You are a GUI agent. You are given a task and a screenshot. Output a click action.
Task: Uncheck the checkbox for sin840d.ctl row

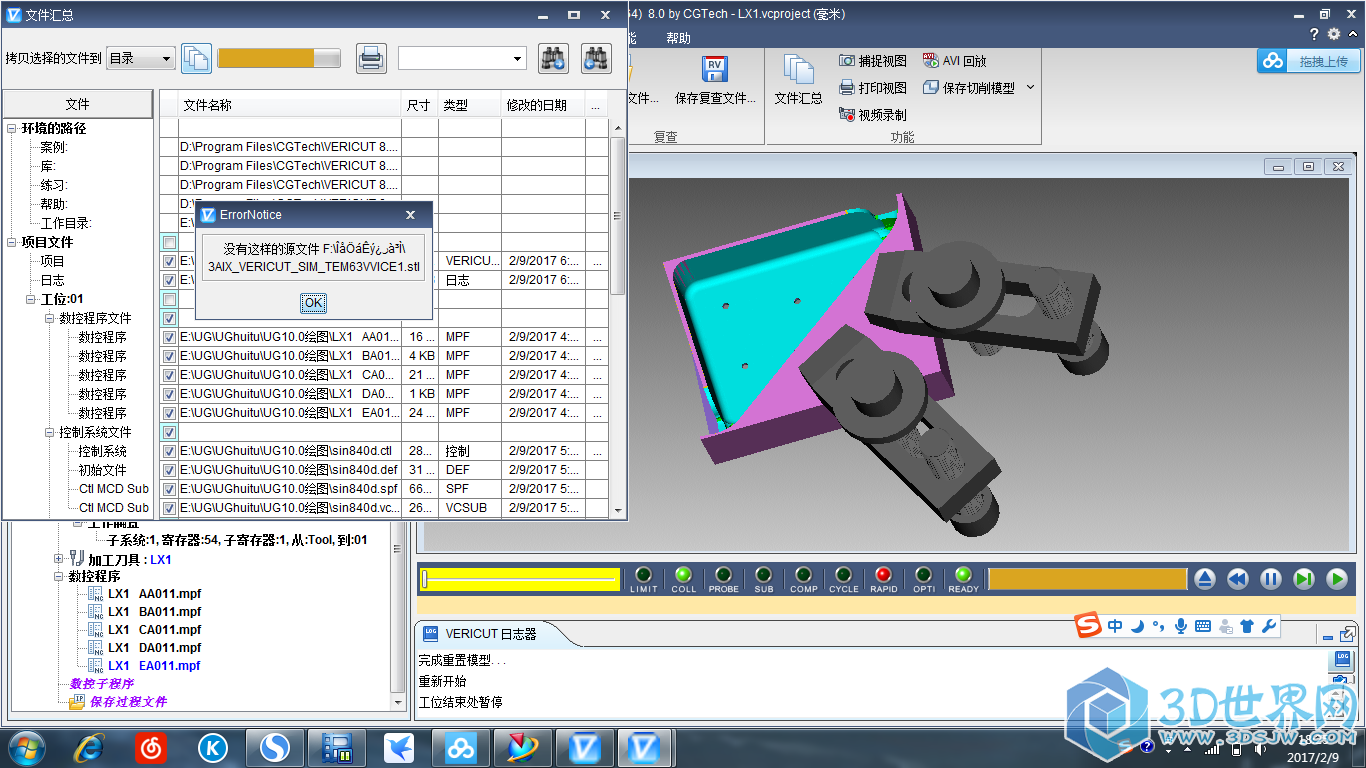pos(169,451)
